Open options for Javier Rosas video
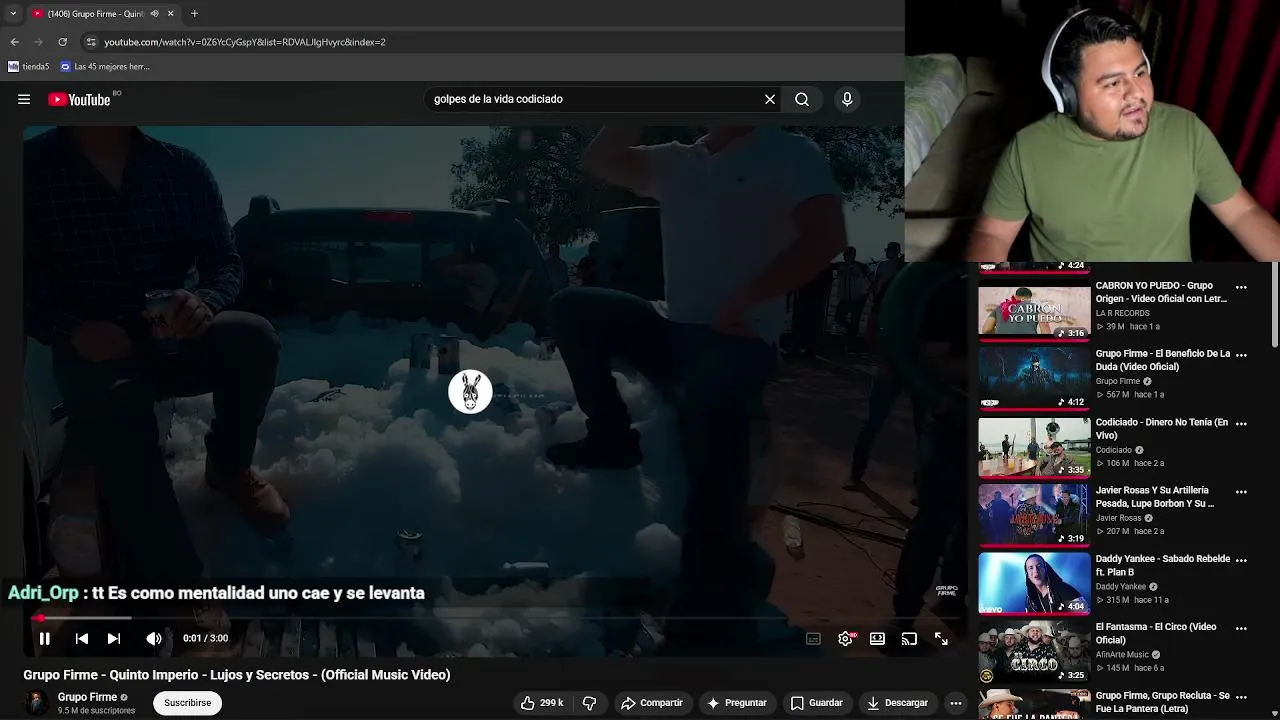 click(x=1241, y=492)
